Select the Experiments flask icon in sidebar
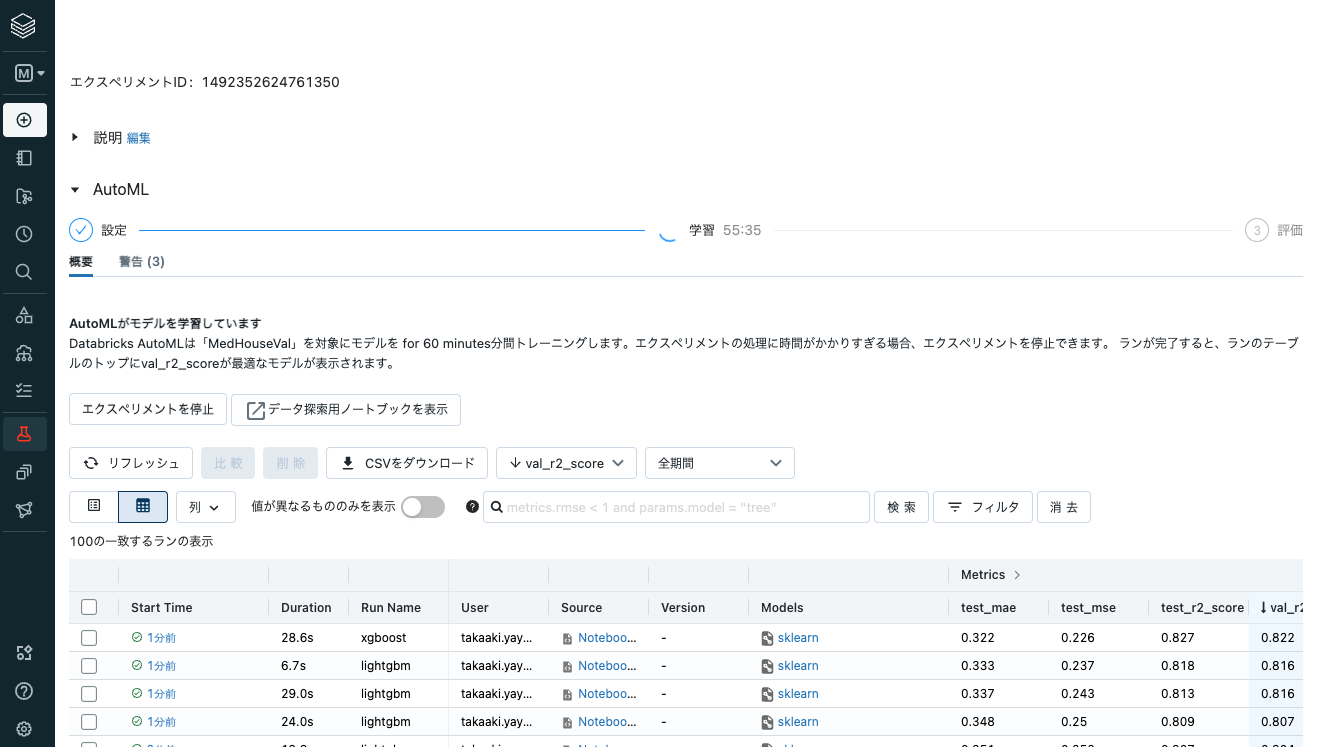Image resolution: width=1324 pixels, height=747 pixels. point(24,434)
